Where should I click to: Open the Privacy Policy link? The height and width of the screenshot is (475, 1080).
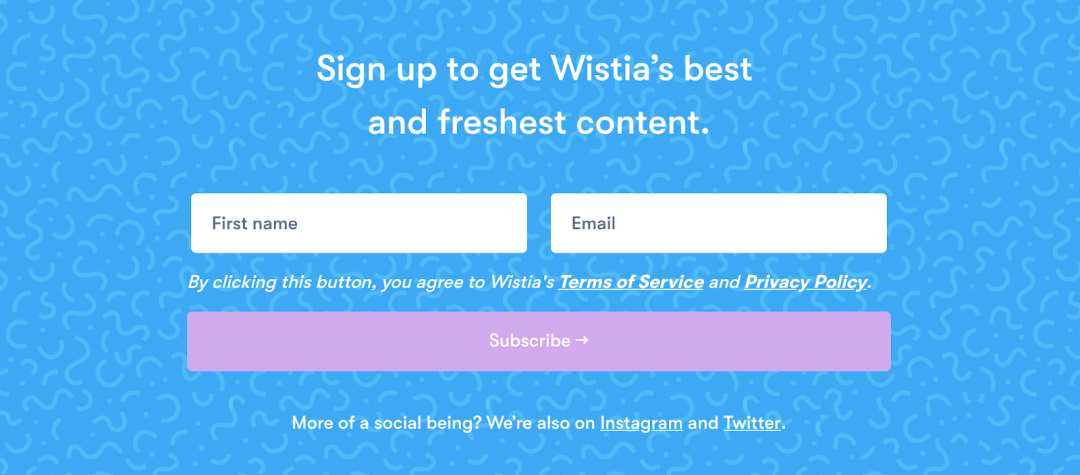(x=805, y=282)
